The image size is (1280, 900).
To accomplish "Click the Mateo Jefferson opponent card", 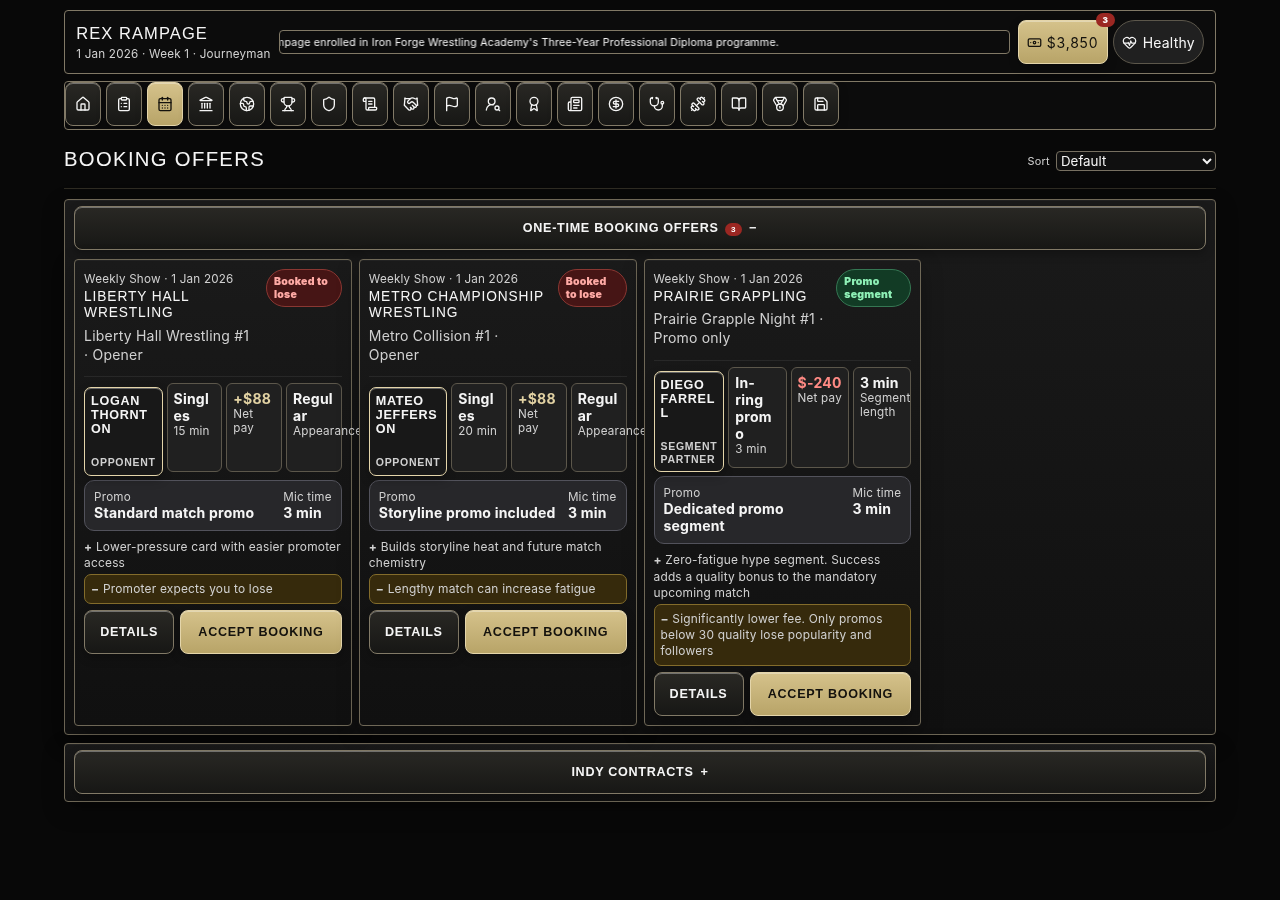I will pyautogui.click(x=408, y=431).
